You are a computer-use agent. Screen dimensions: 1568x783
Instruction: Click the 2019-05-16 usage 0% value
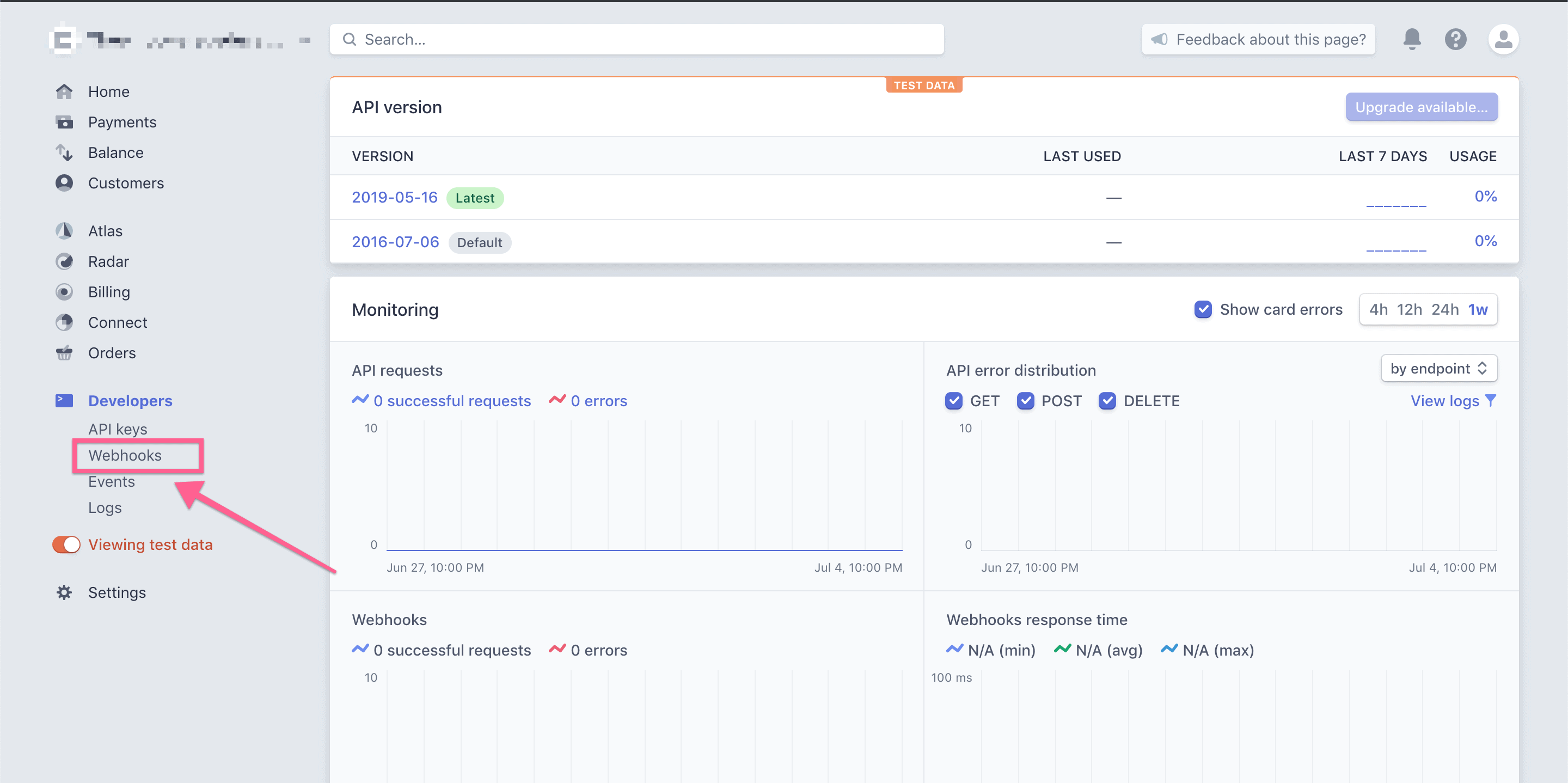pyautogui.click(x=1485, y=196)
